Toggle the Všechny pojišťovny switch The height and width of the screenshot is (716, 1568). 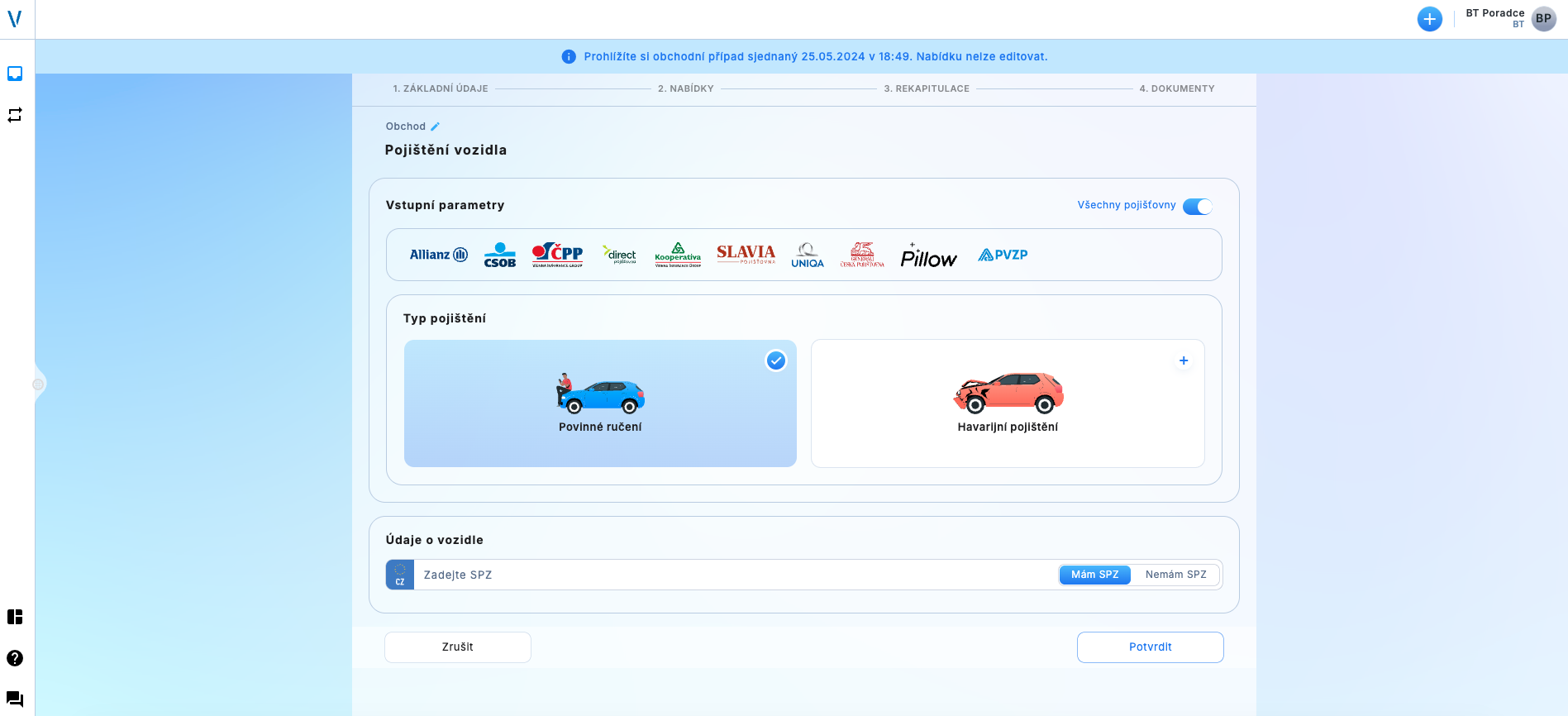[x=1197, y=206]
